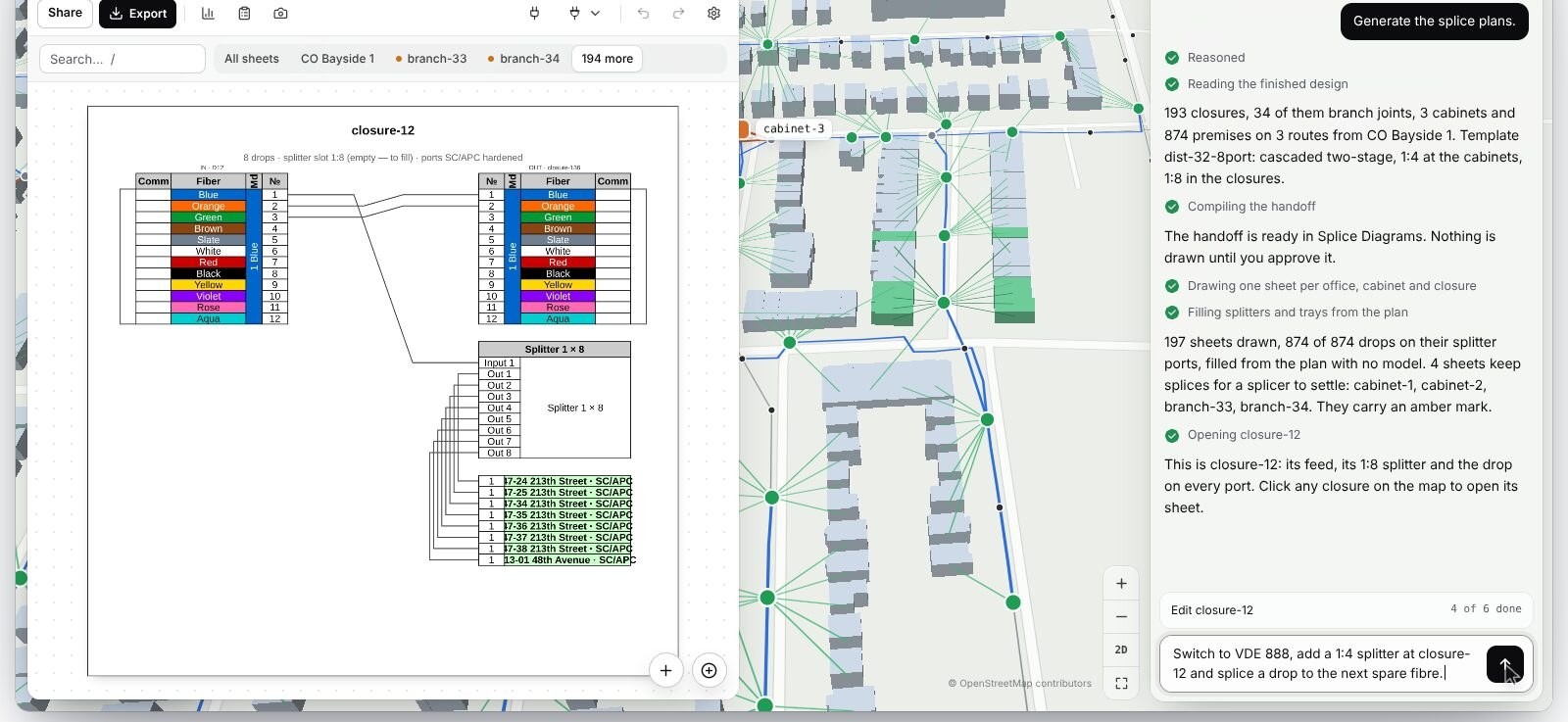
Task: Select the 'Splitter 1 × 8' header block
Action: [x=555, y=349]
